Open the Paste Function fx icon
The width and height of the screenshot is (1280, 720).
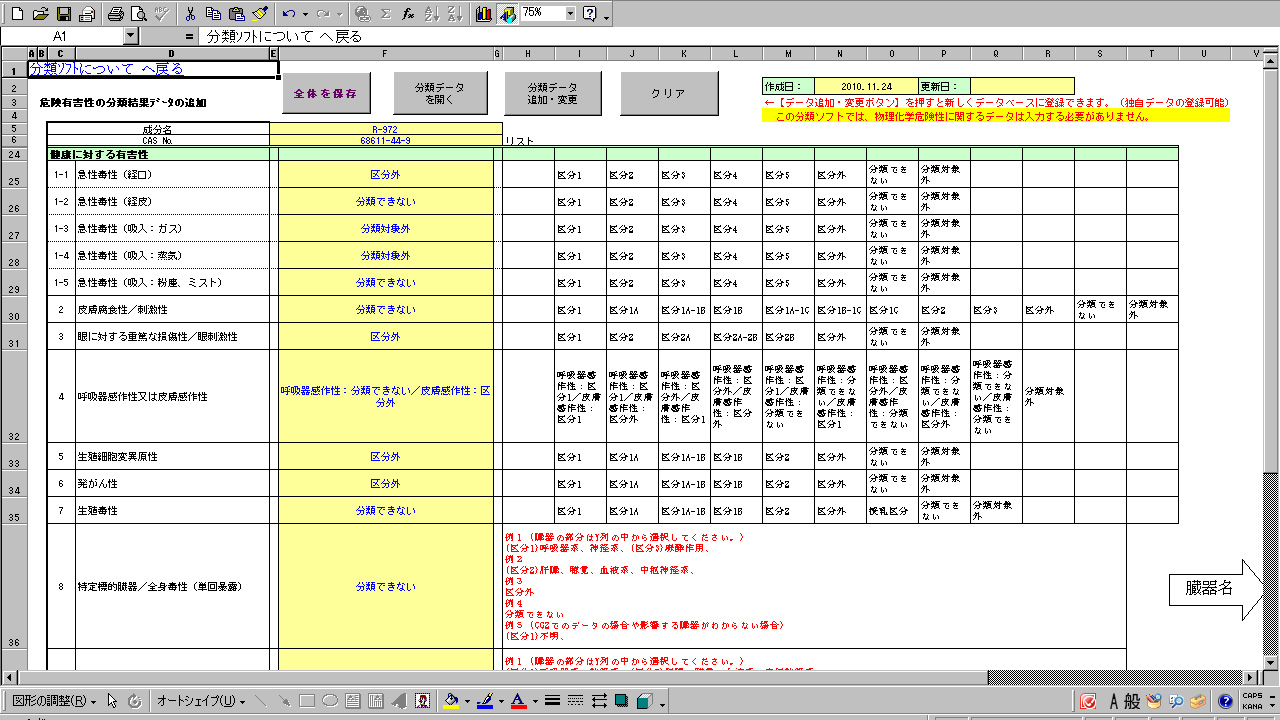(x=408, y=14)
